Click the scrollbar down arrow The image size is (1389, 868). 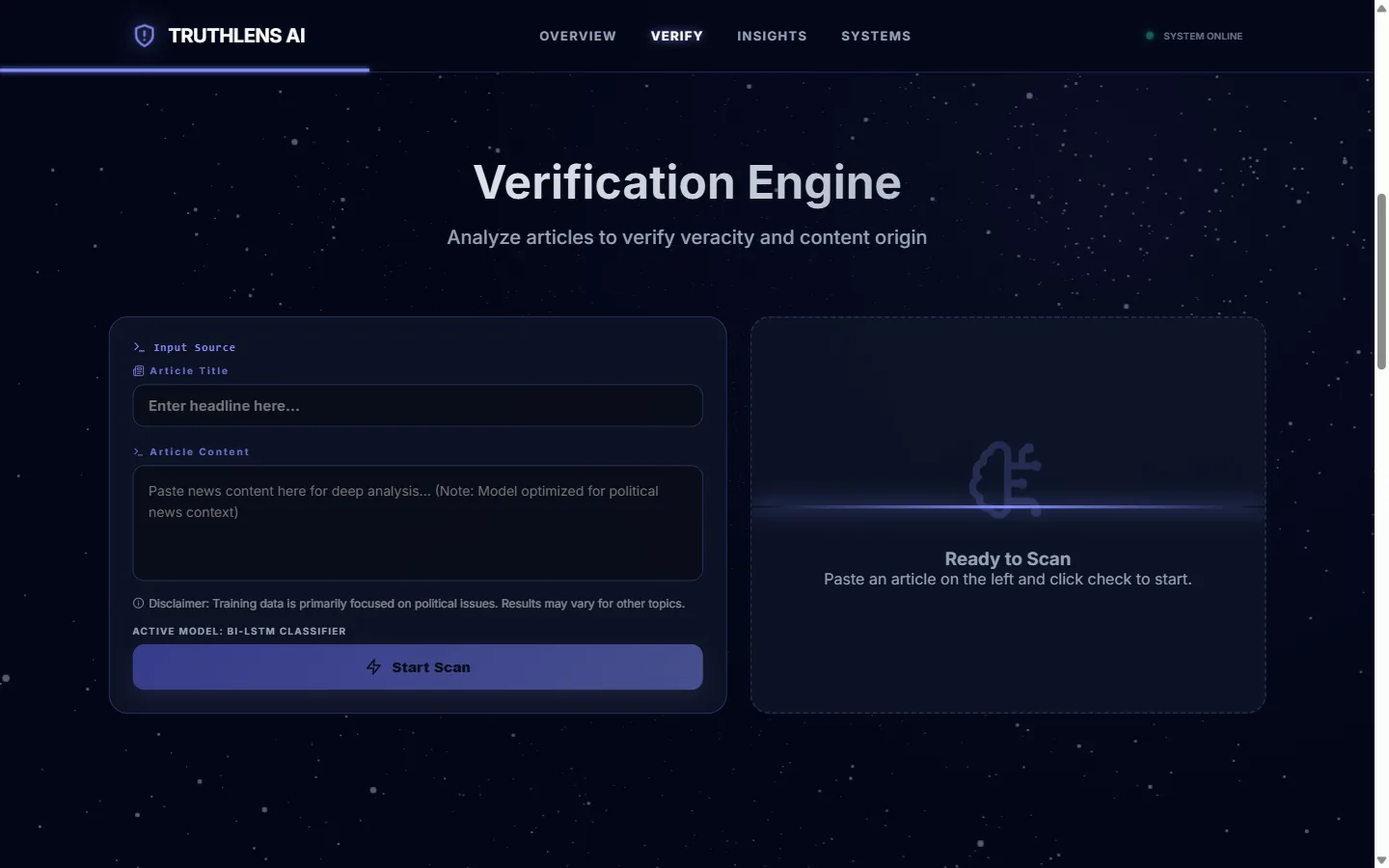click(1381, 860)
